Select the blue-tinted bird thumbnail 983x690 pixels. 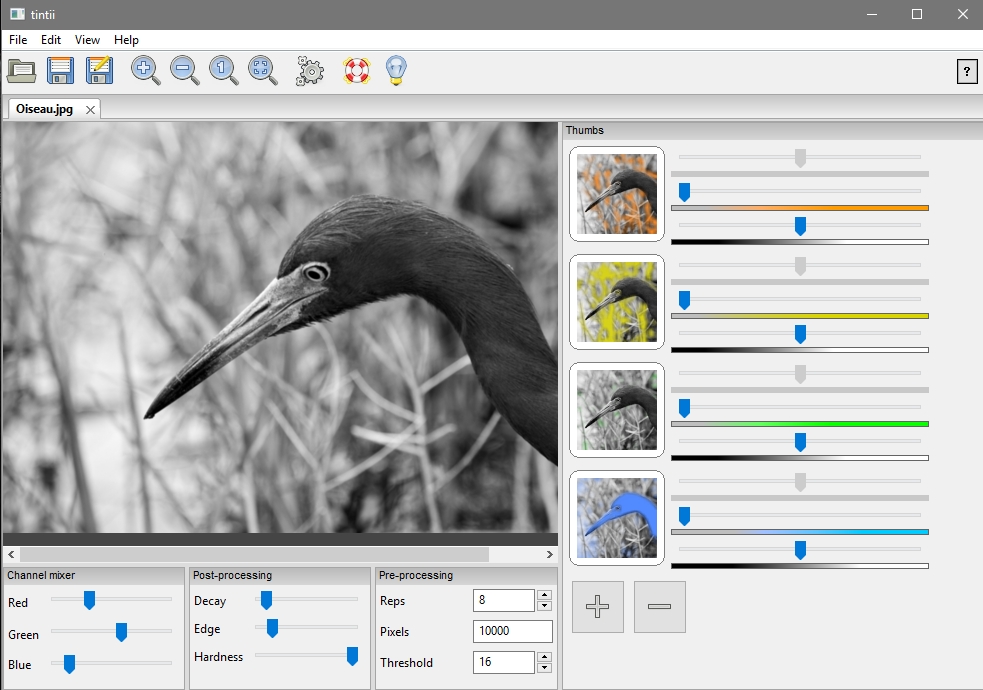pos(616,518)
